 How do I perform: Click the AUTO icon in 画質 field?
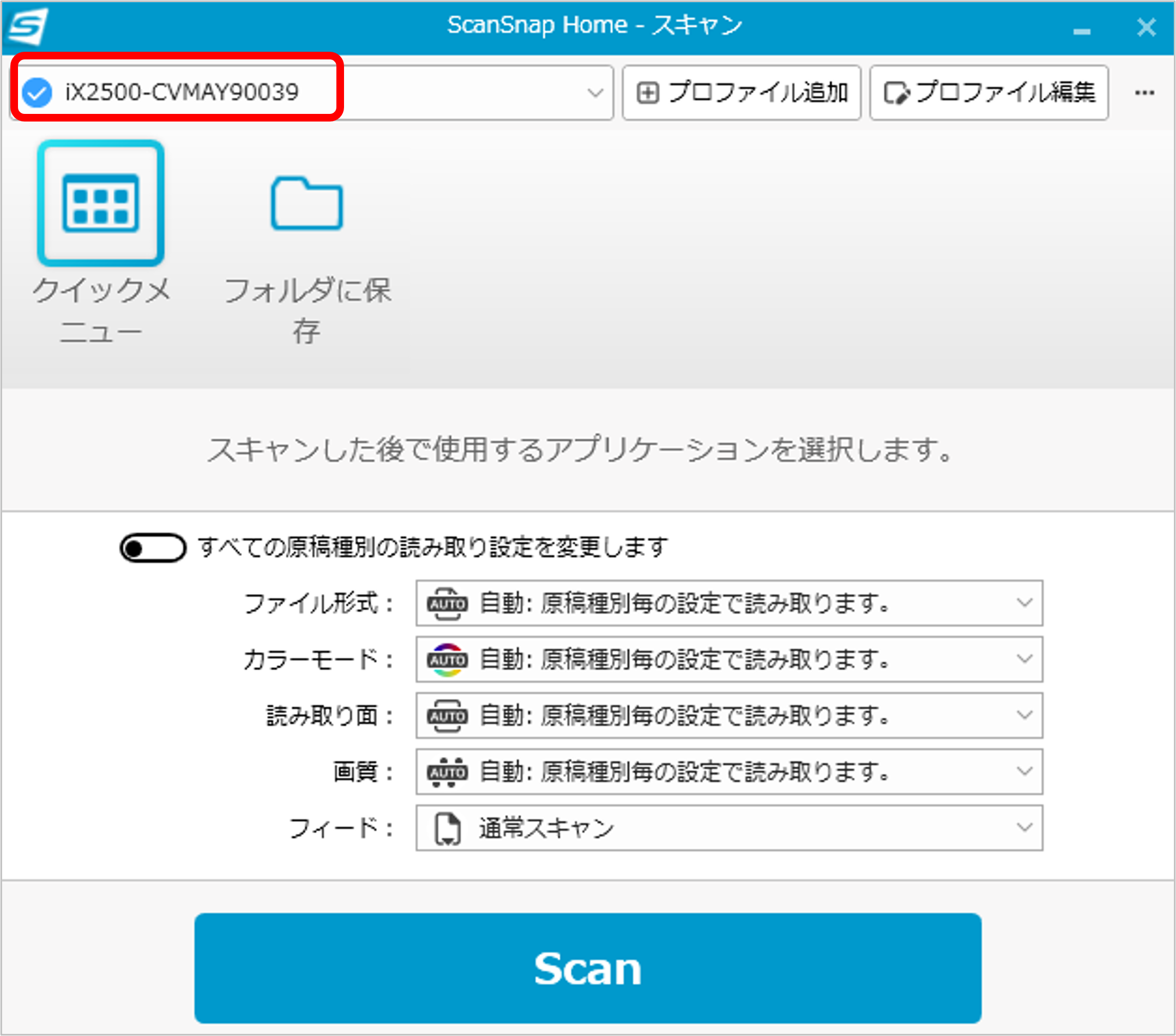pos(447,772)
